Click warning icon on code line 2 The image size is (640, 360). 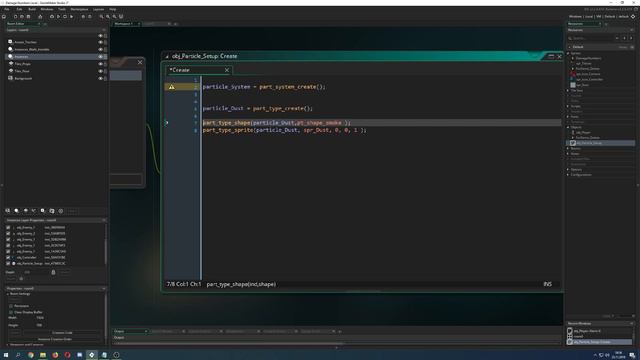tap(171, 87)
